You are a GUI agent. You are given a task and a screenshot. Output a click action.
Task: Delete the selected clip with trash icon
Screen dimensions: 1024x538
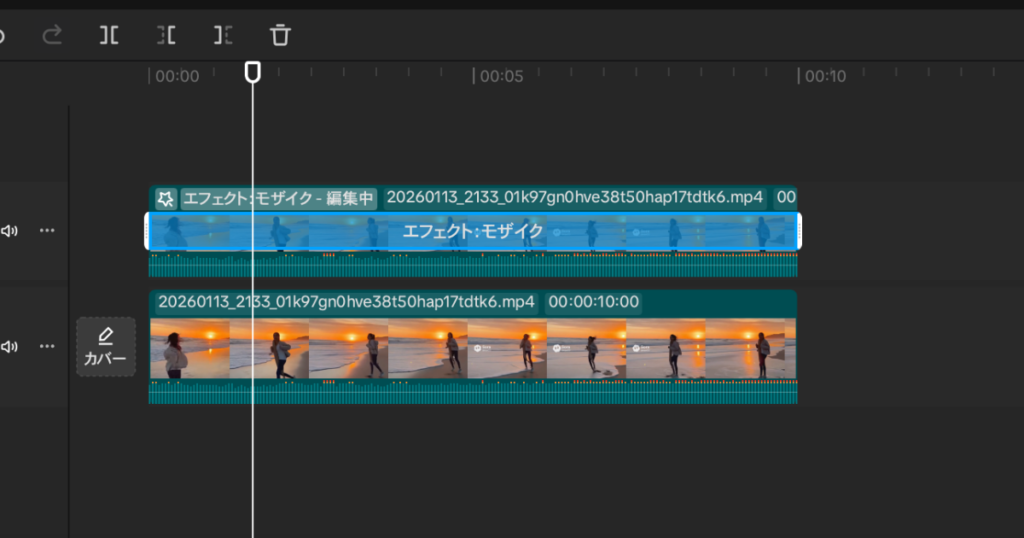point(281,36)
